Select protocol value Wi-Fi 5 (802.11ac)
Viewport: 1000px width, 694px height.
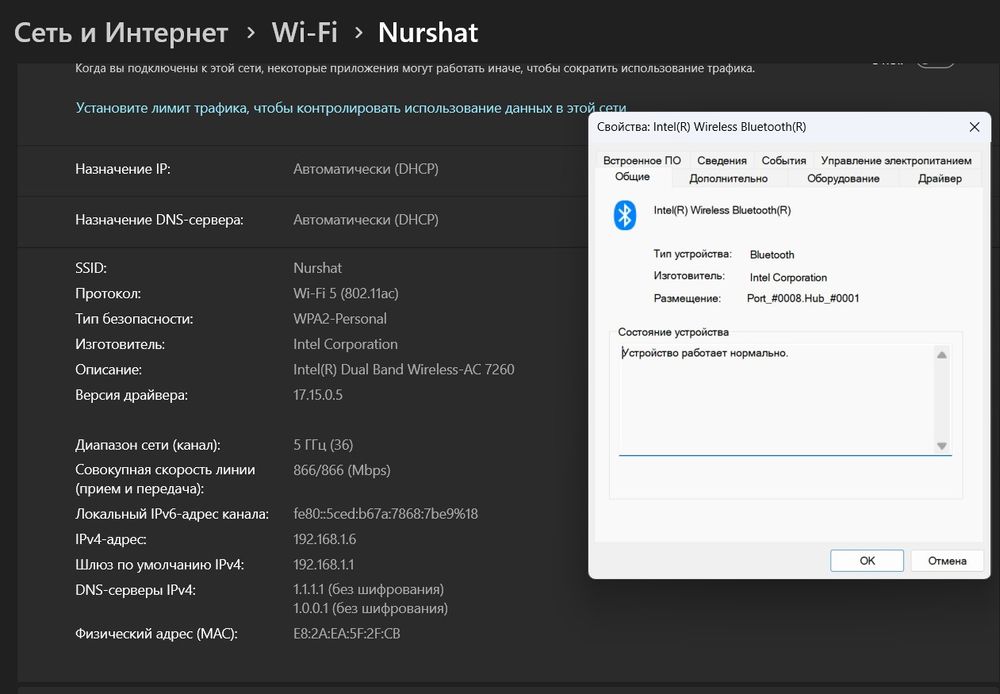(x=346, y=293)
